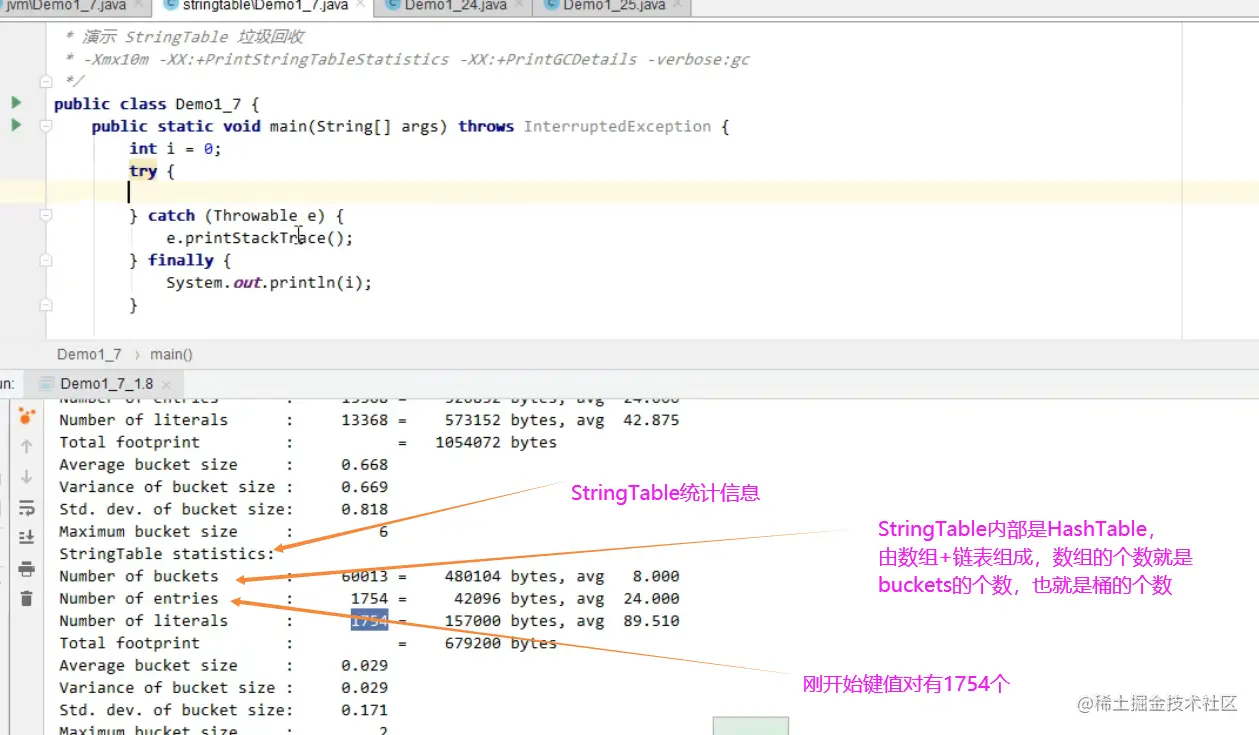Click the 'int i = 0;' line
Viewport: 1259px width, 735px height.
coord(175,148)
